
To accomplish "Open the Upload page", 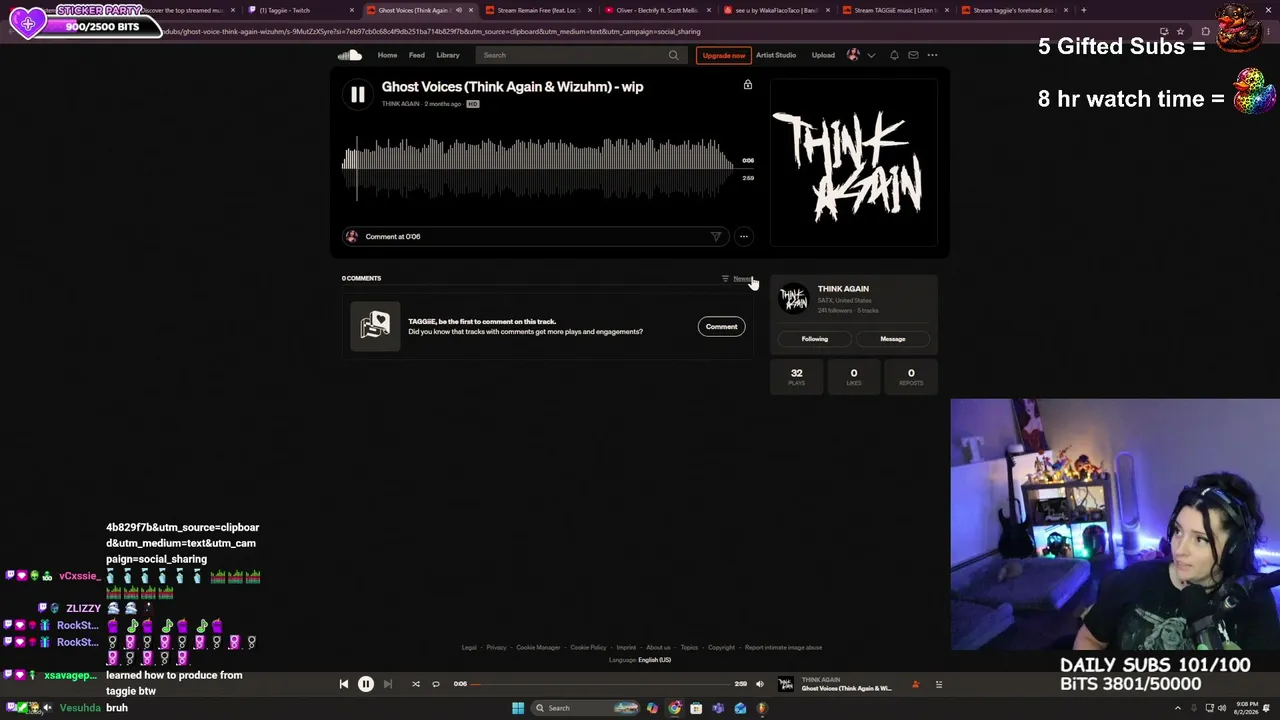I will pyautogui.click(x=823, y=55).
